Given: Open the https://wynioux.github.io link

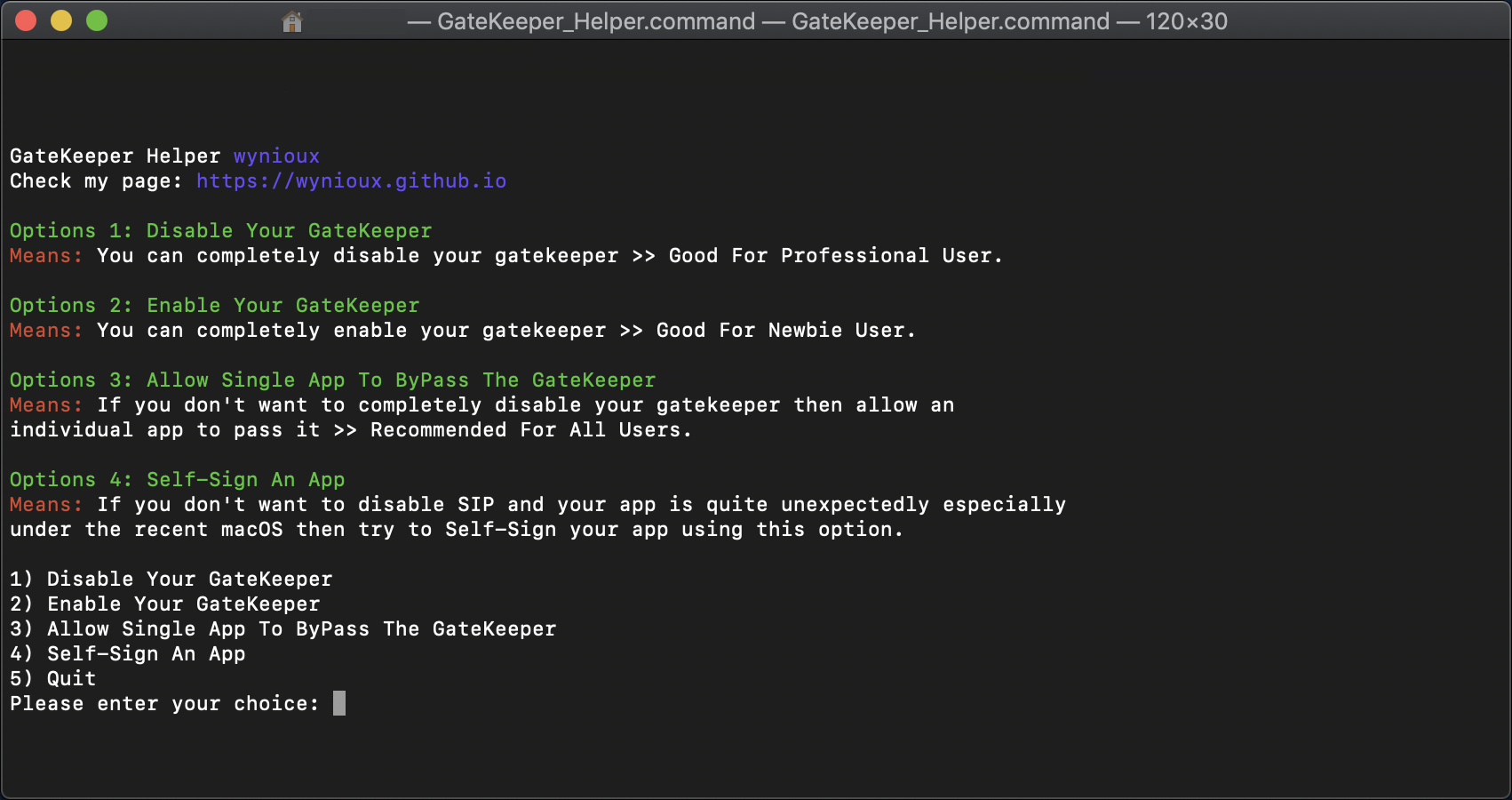Looking at the screenshot, I should (351, 181).
